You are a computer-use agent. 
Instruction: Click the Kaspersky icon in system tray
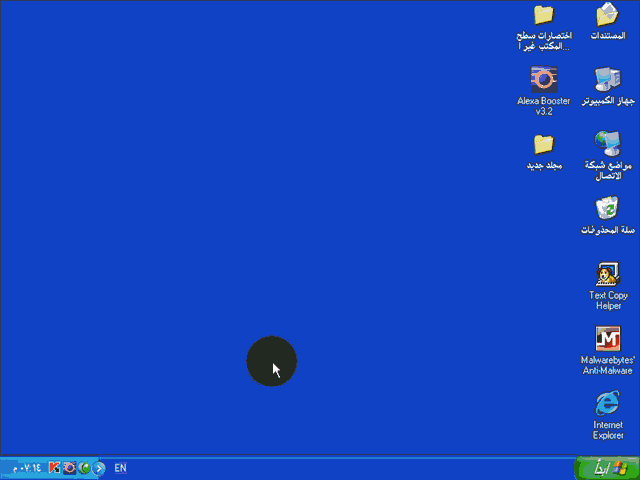(55, 467)
